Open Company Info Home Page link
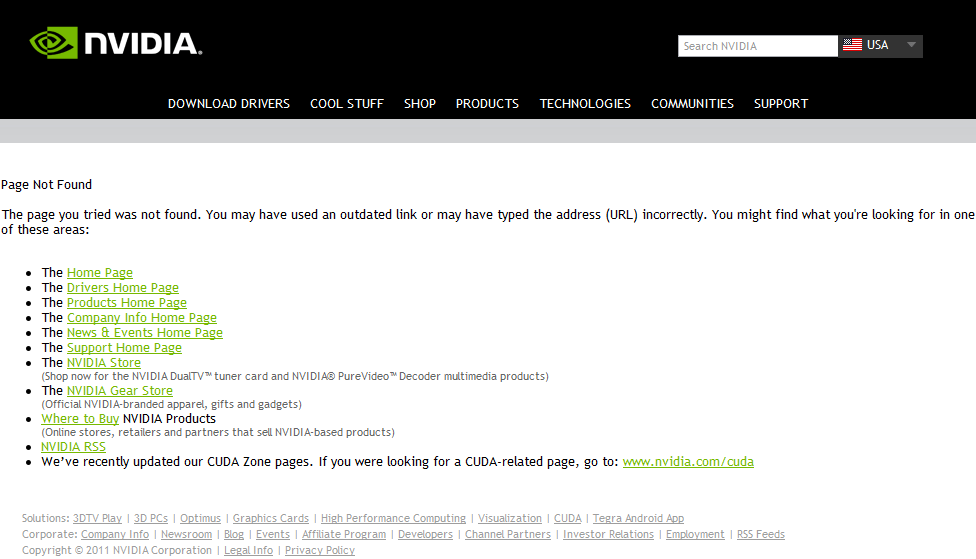Screen dimensions: 976x559 (142, 317)
